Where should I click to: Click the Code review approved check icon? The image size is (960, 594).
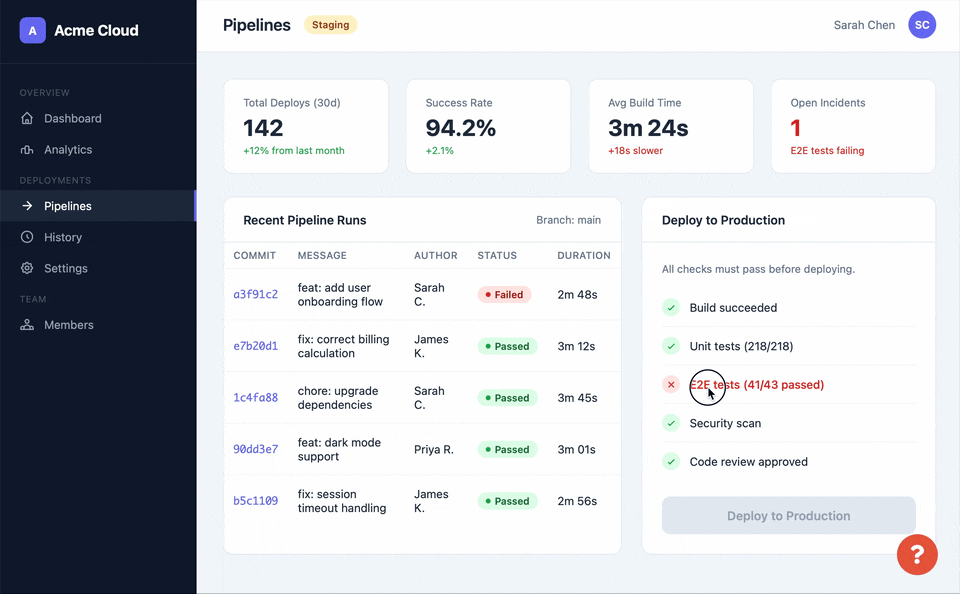click(671, 462)
